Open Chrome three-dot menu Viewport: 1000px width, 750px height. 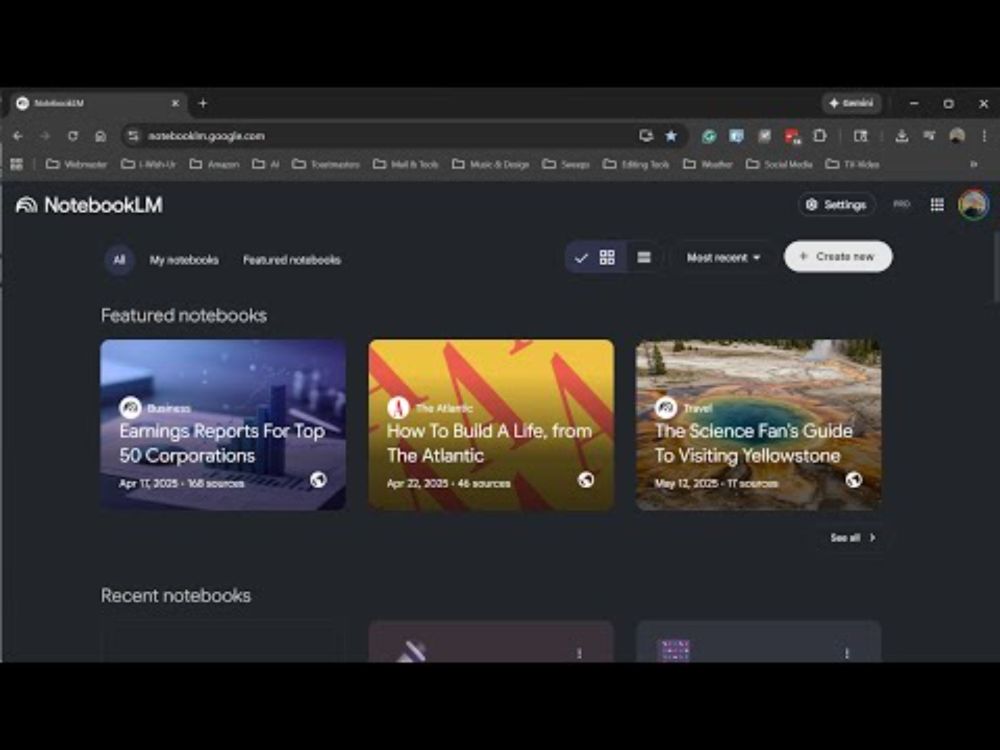(984, 136)
